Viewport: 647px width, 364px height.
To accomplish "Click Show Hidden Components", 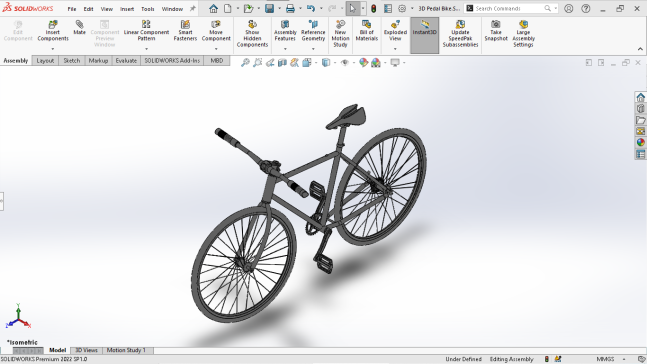I will pos(252,34).
